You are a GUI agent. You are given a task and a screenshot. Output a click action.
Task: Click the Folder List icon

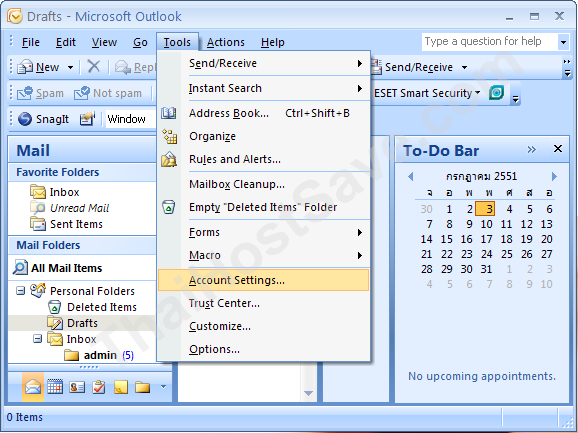tap(142, 387)
